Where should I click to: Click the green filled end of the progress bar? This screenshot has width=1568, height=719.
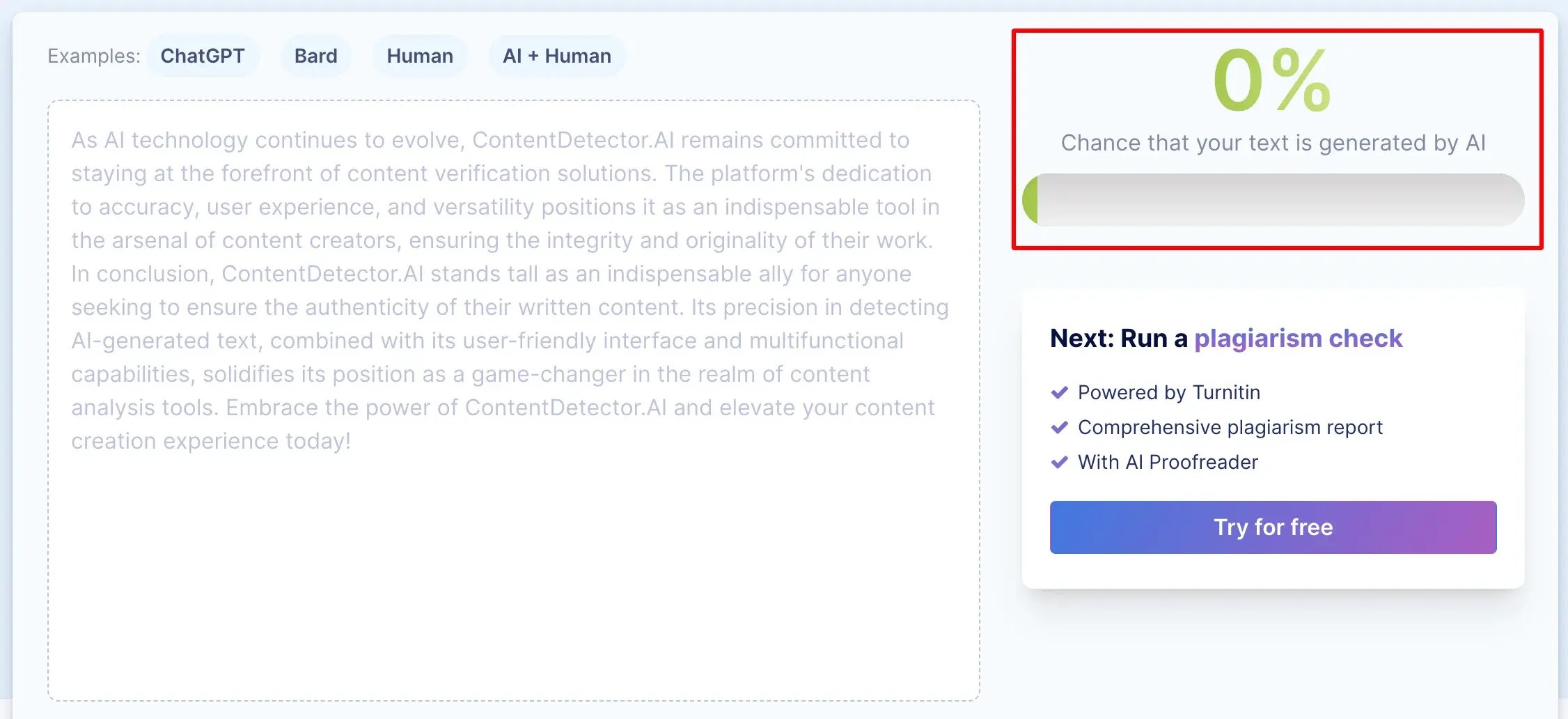tap(1030, 200)
